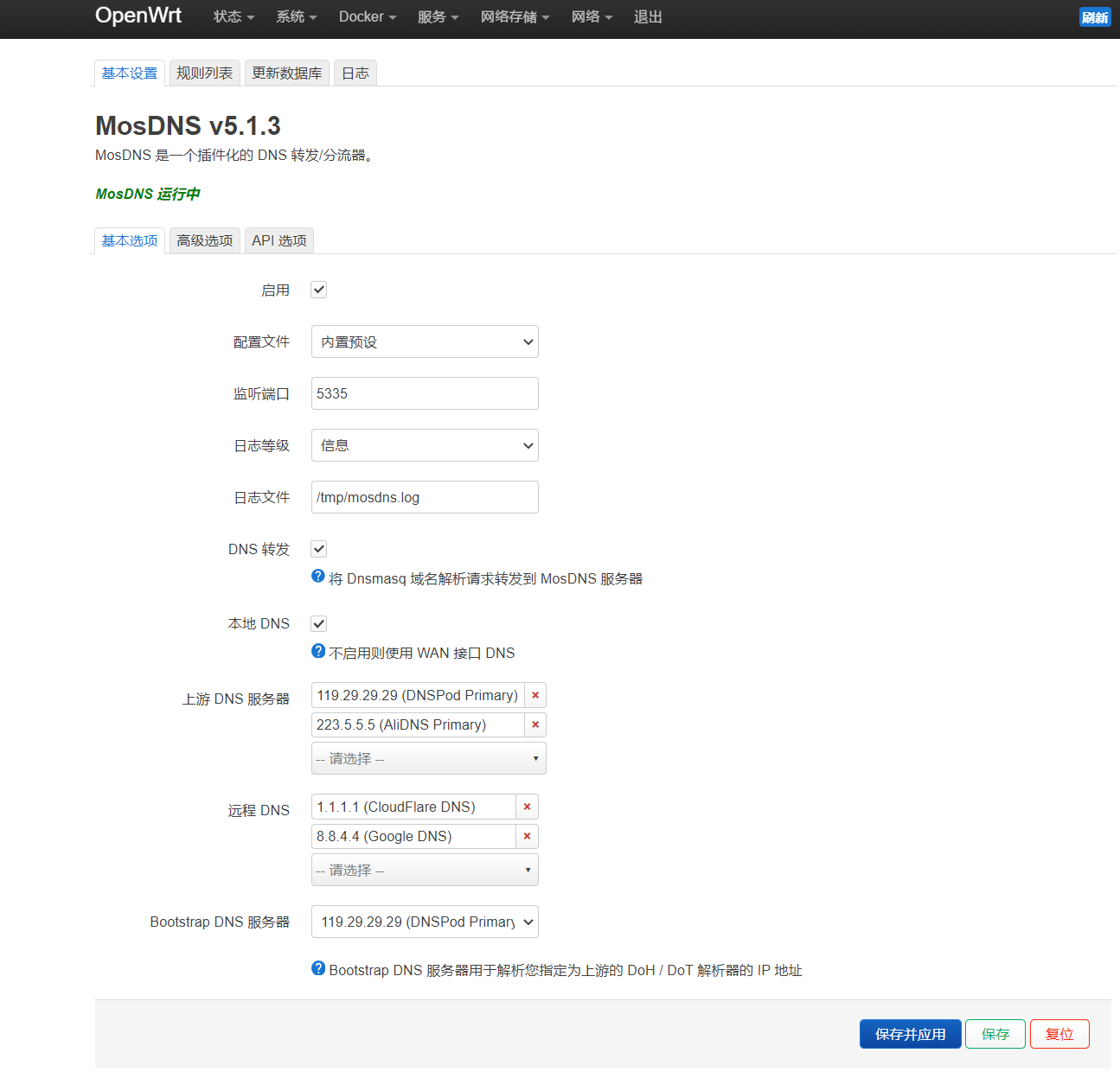Image resolution: width=1120 pixels, height=1072 pixels.
Task: Disable the DNS 转发 checkbox
Action: (x=319, y=549)
